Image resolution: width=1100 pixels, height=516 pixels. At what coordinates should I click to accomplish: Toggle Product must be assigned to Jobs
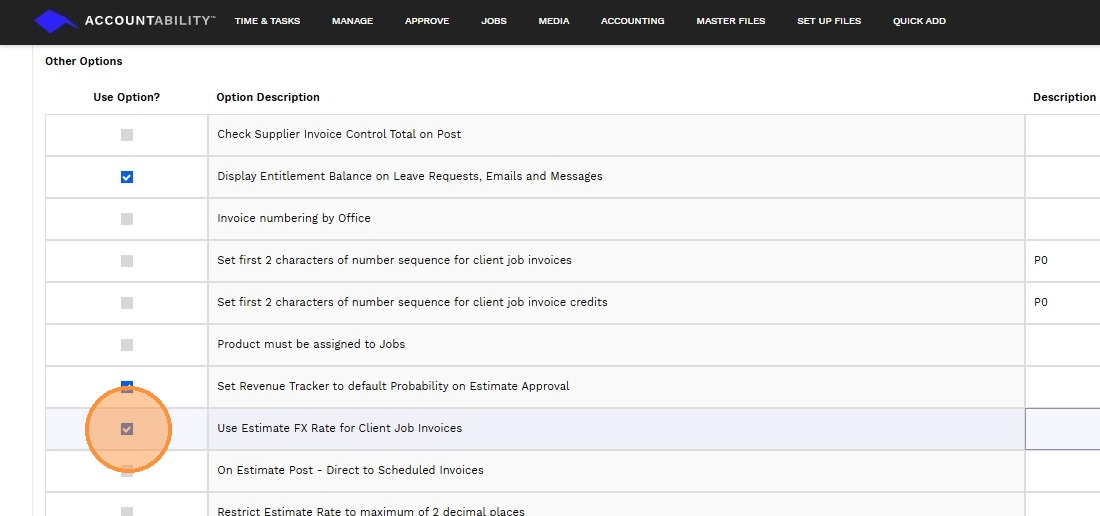pyautogui.click(x=127, y=345)
